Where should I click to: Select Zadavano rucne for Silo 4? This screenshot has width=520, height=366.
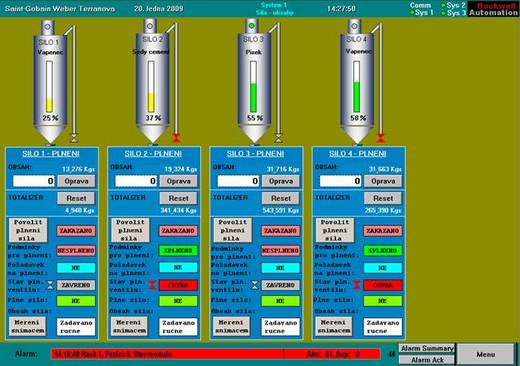(383, 327)
